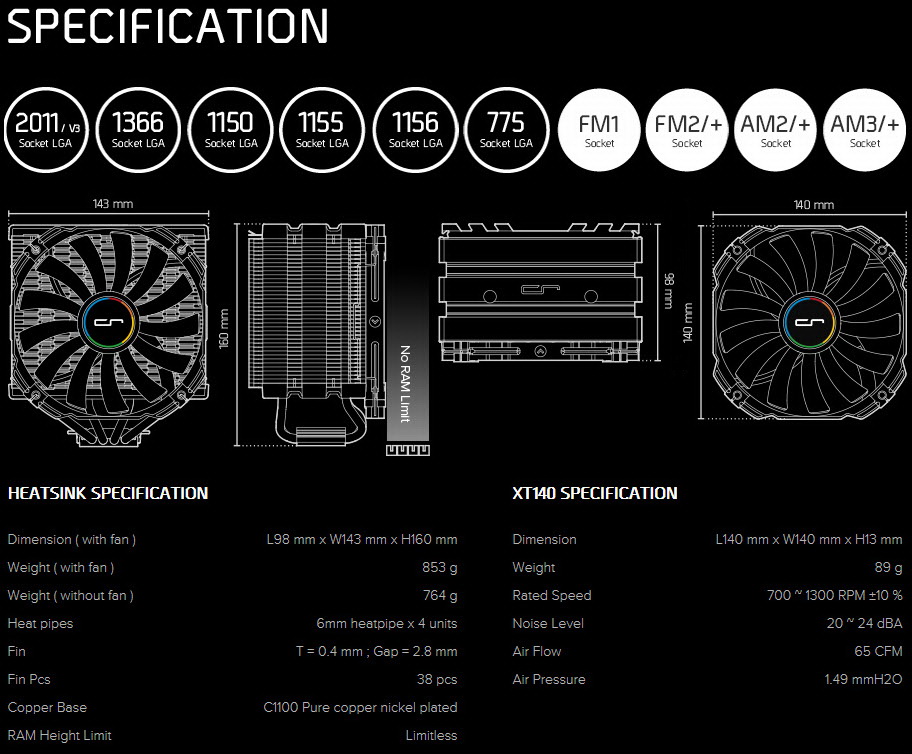Click the 'Weight ( with fan )' label
Viewport: 912px width, 754px height.
coord(60,568)
